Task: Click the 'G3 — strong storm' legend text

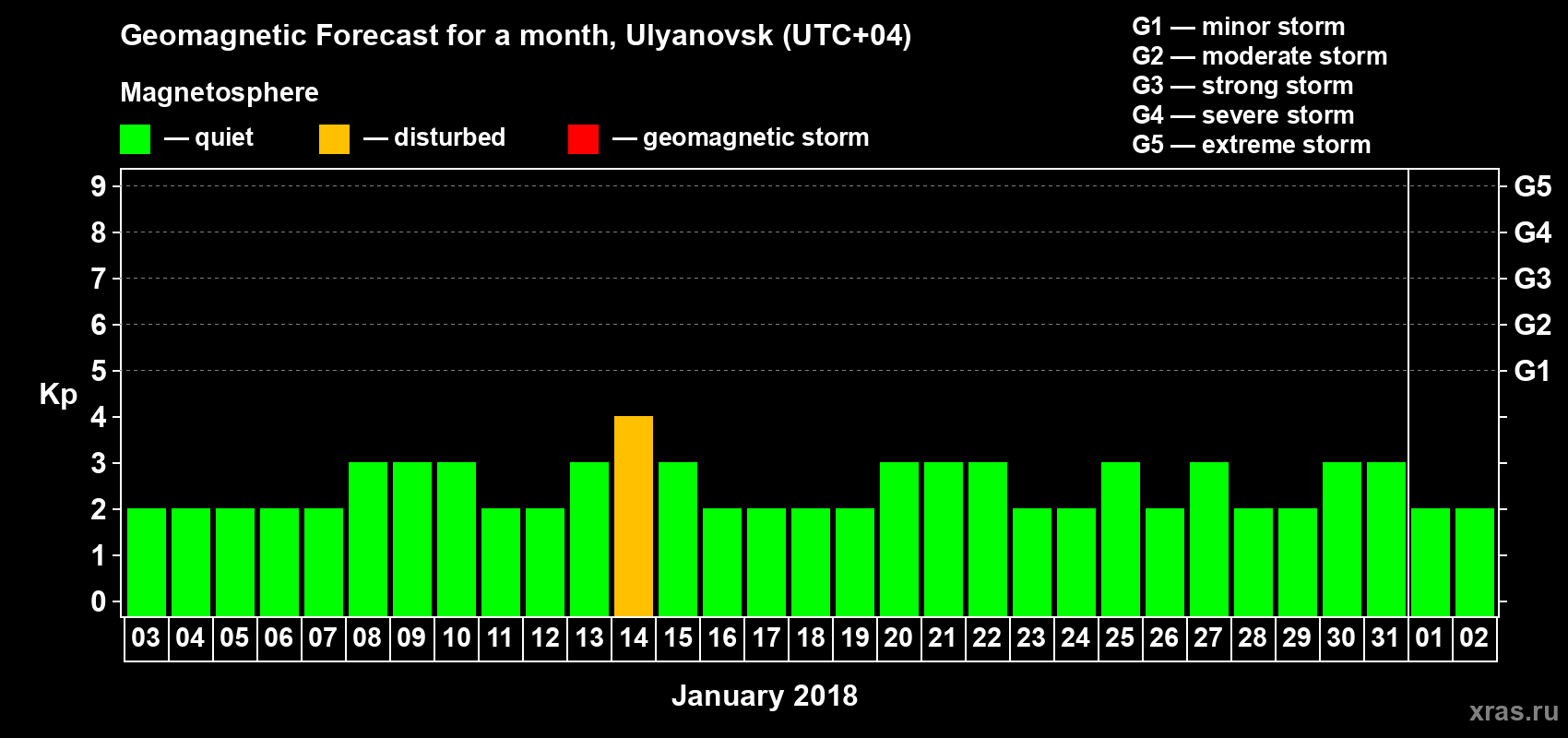Action: (1242, 86)
